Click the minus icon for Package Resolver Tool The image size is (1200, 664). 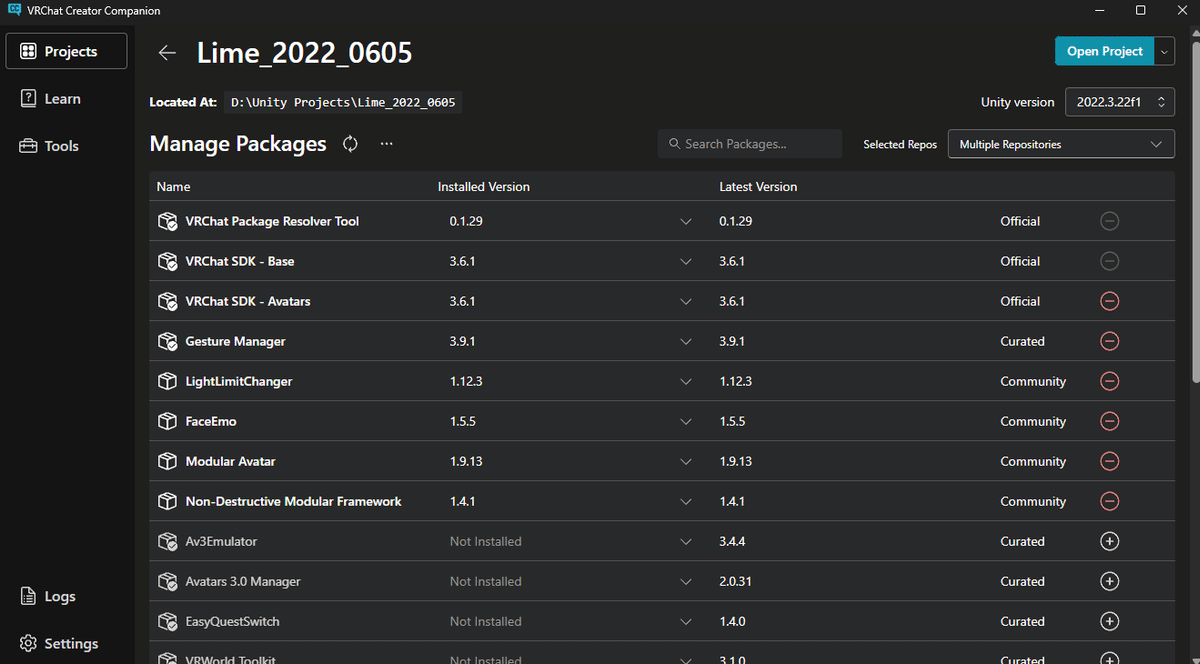coord(1109,221)
